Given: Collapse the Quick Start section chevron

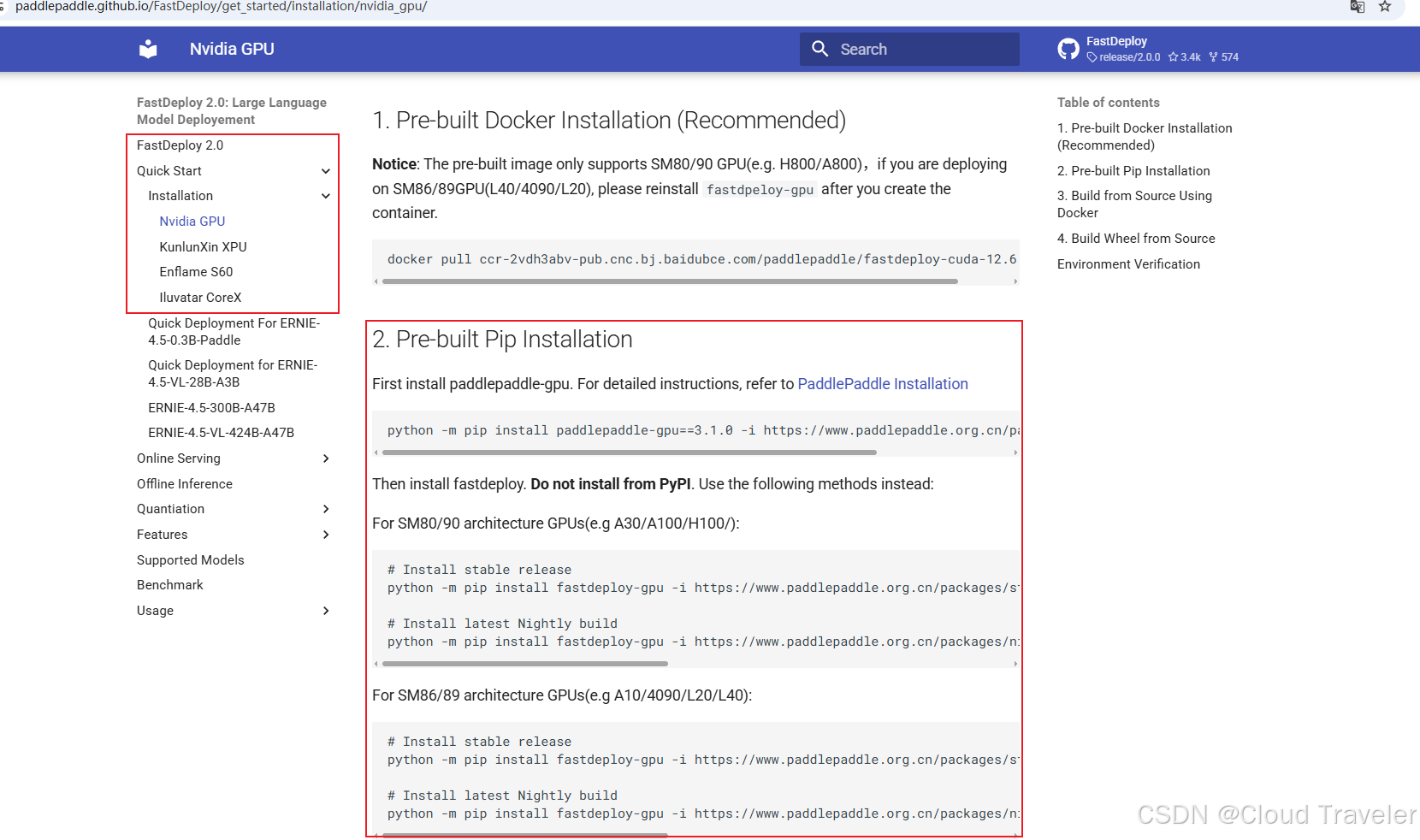Looking at the screenshot, I should pyautogui.click(x=326, y=171).
